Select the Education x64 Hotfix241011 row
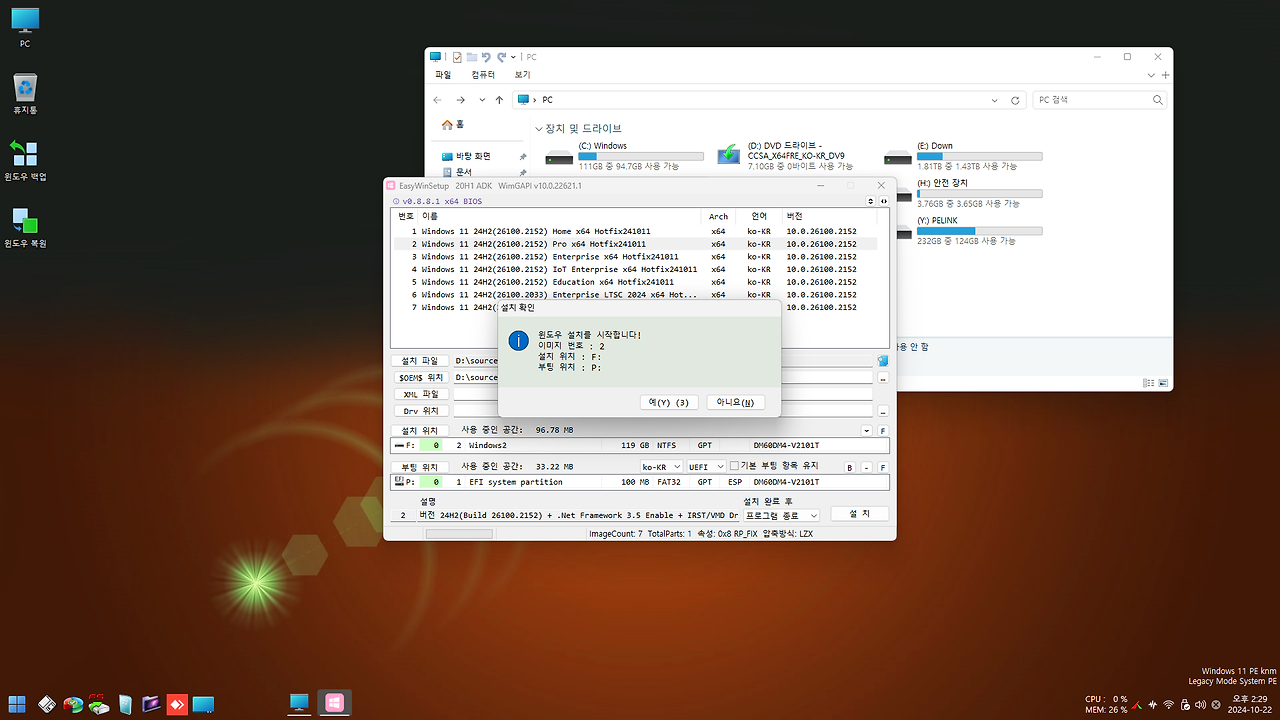 pos(633,282)
